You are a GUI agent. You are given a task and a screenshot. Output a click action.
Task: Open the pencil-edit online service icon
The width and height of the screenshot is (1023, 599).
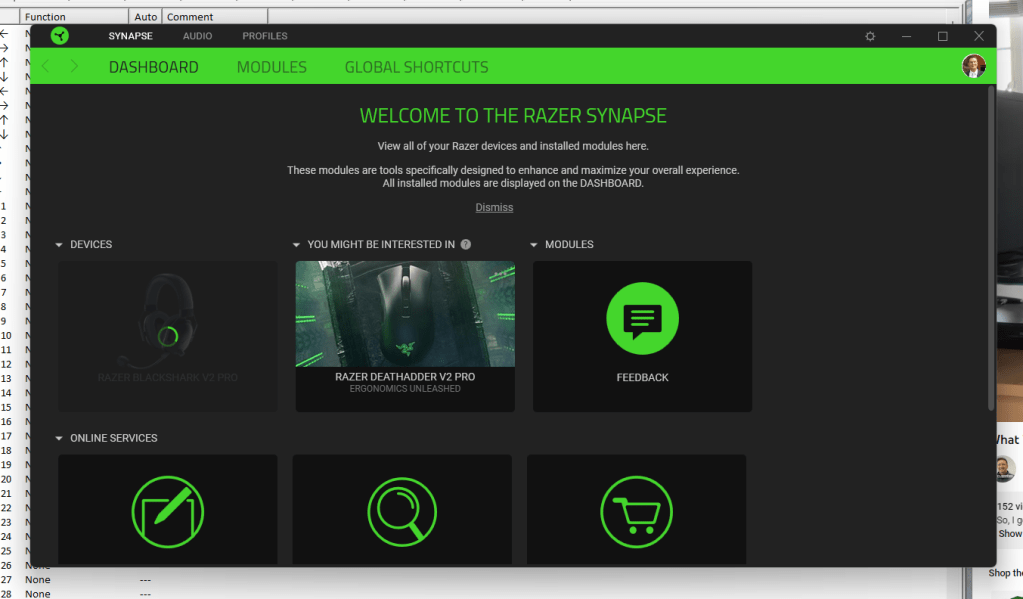click(x=168, y=512)
